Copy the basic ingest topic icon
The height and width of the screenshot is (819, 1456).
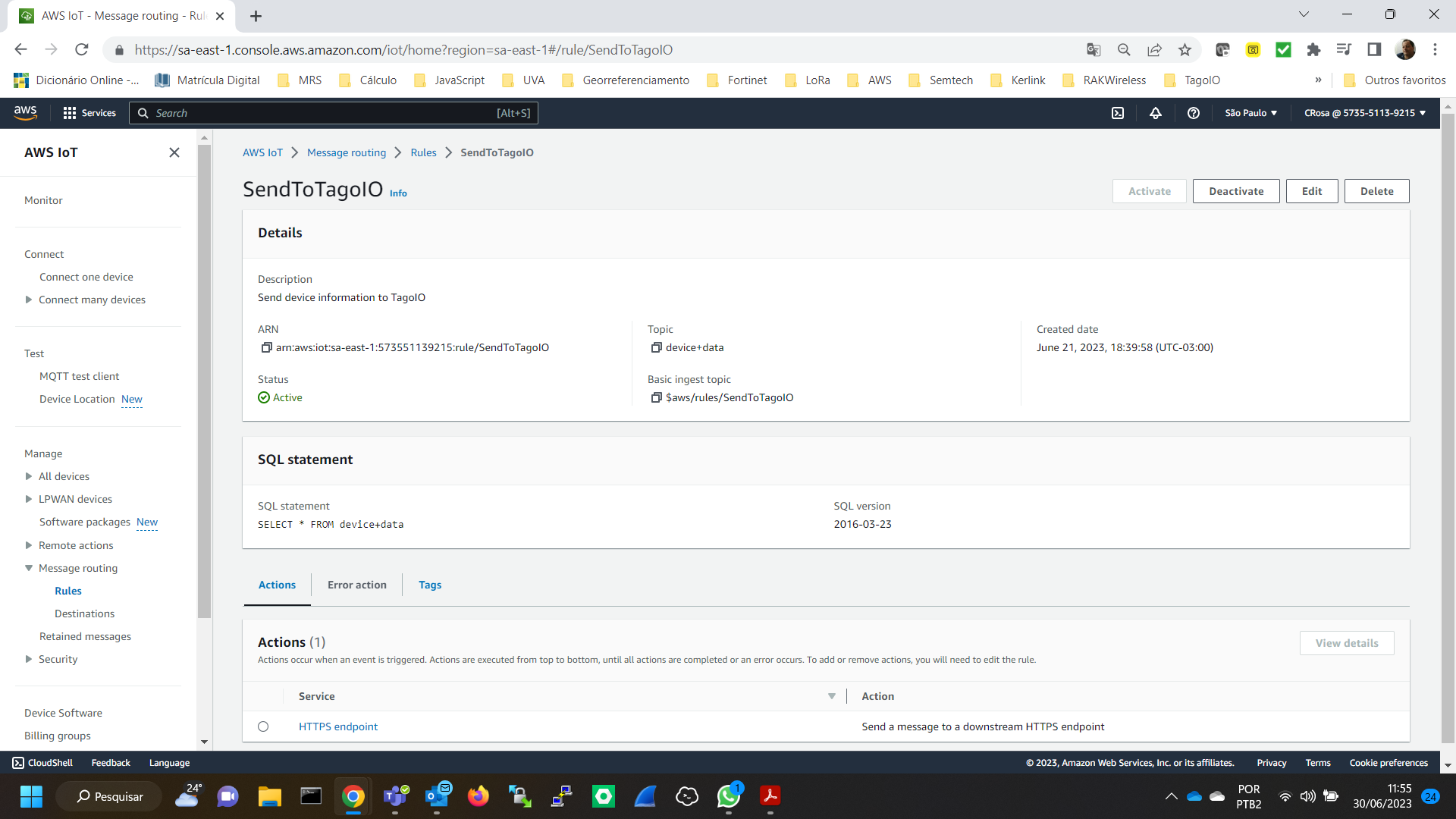(x=656, y=397)
